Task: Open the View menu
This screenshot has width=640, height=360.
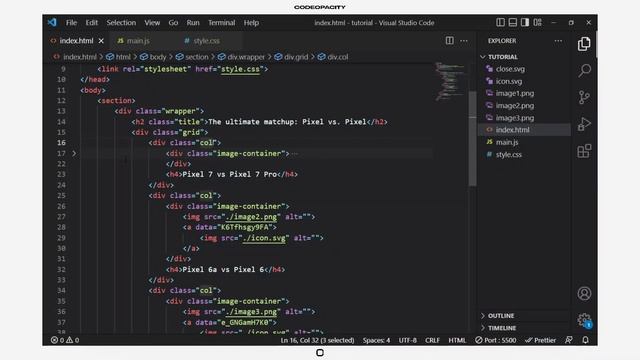Action: pyautogui.click(x=152, y=22)
